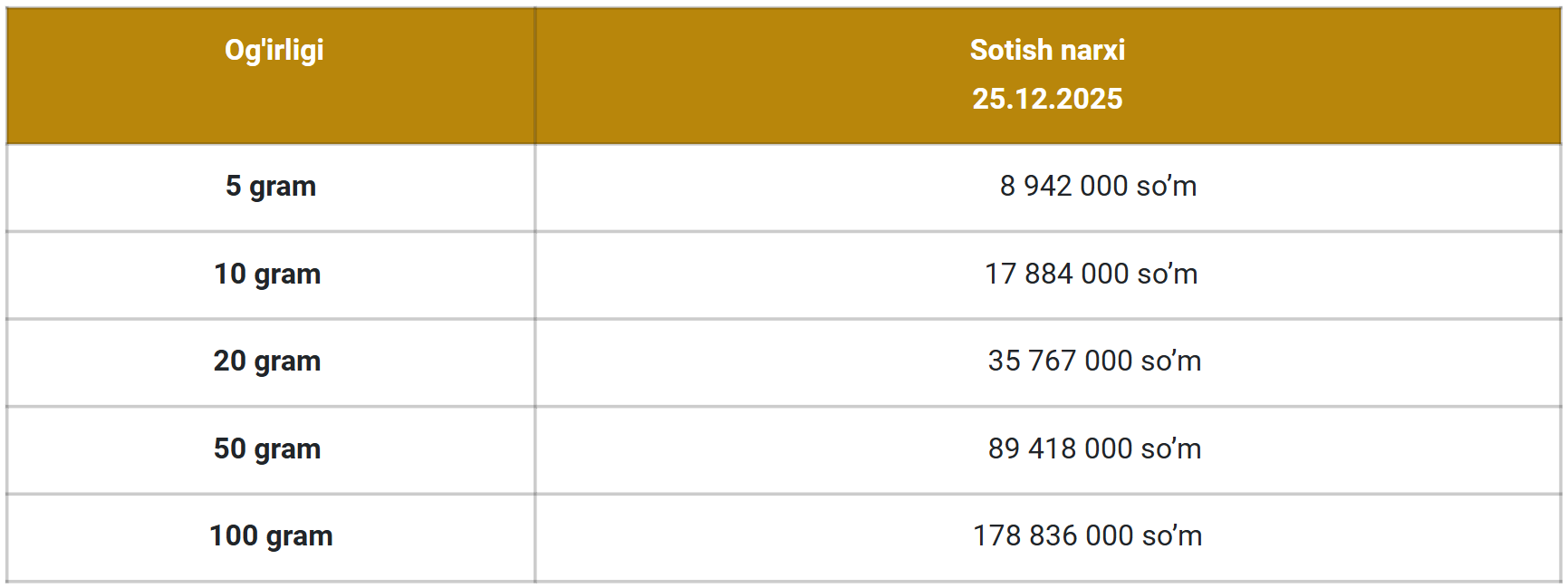
Task: Click the 10 gram weight label
Action: pyautogui.click(x=267, y=275)
